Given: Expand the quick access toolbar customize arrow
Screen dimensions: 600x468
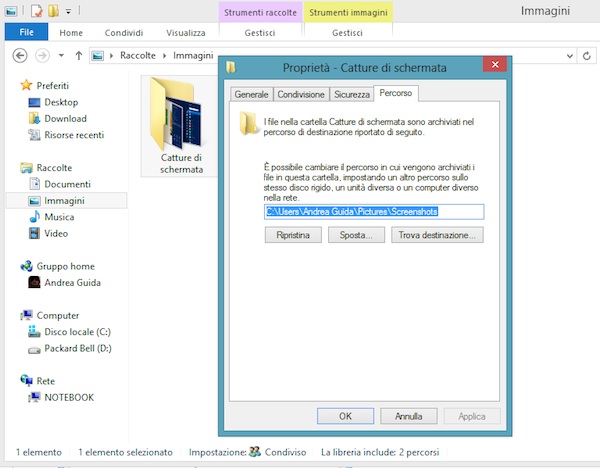Looking at the screenshot, I should [68, 13].
